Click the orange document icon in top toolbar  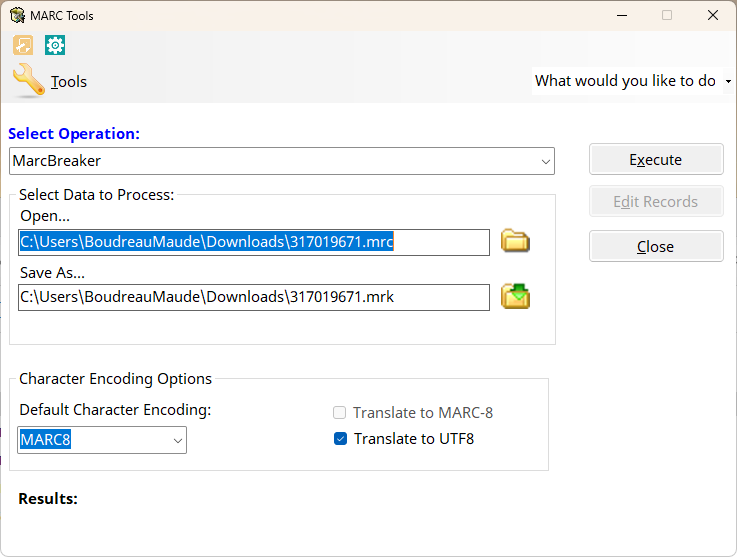(x=23, y=45)
